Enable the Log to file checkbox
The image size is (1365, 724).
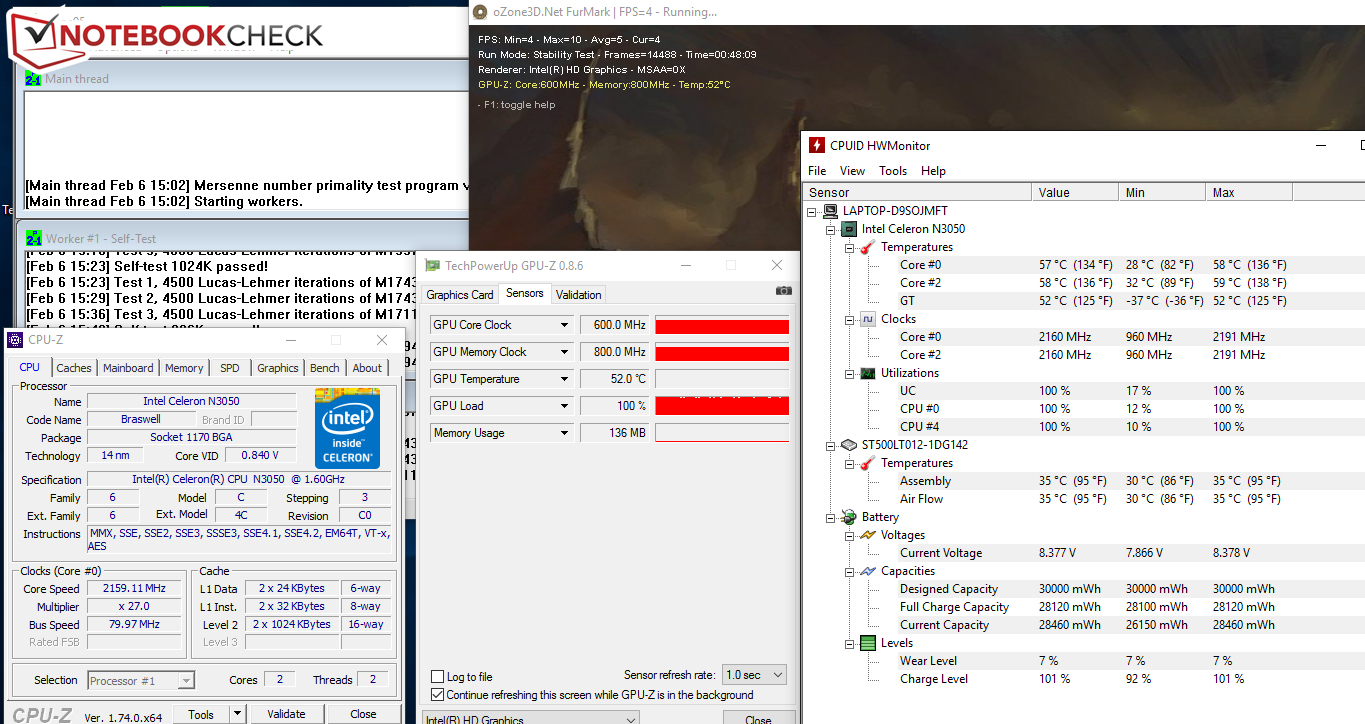(437, 677)
